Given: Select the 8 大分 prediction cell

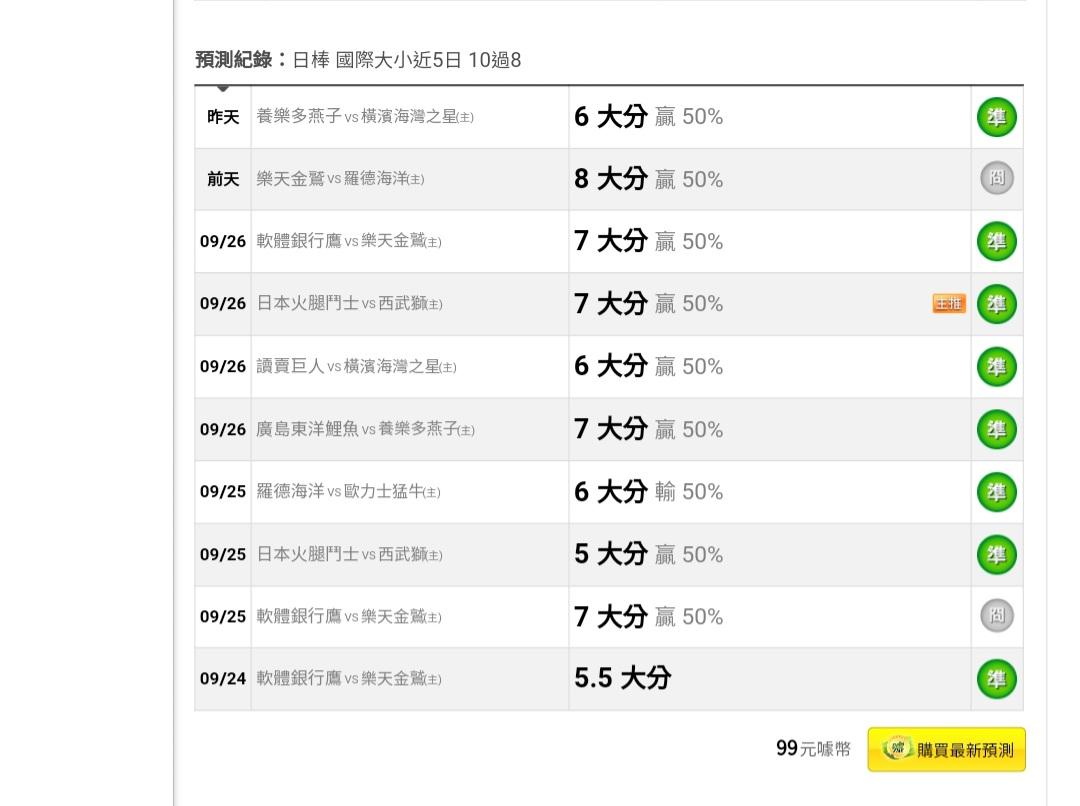Looking at the screenshot, I should (610, 179).
